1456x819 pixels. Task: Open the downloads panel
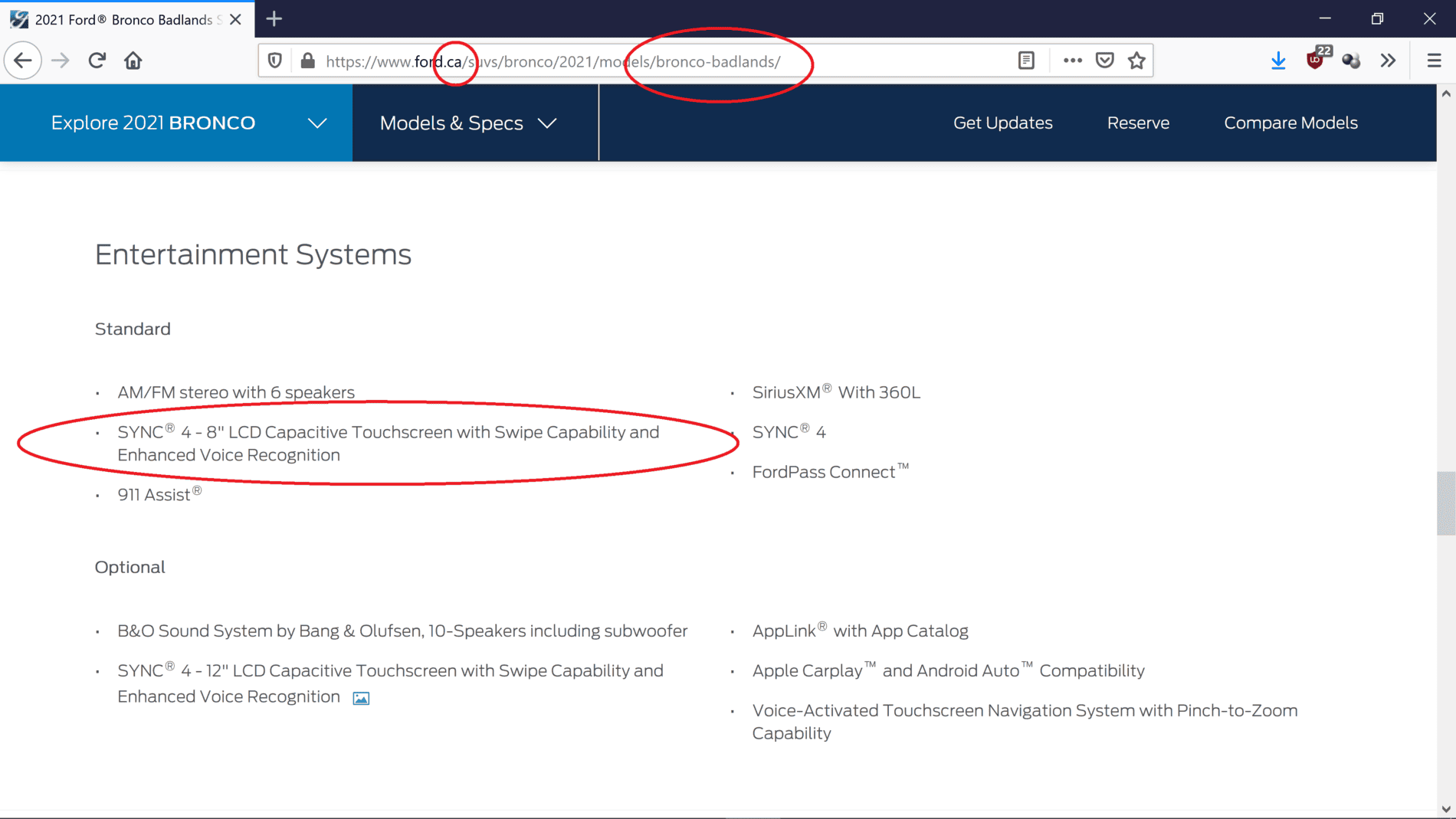tap(1278, 61)
